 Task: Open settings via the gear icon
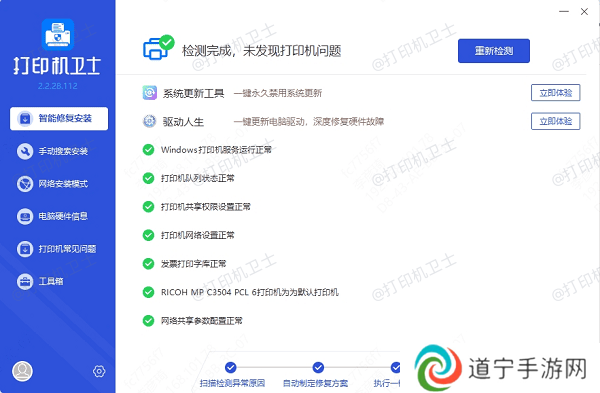pos(99,371)
